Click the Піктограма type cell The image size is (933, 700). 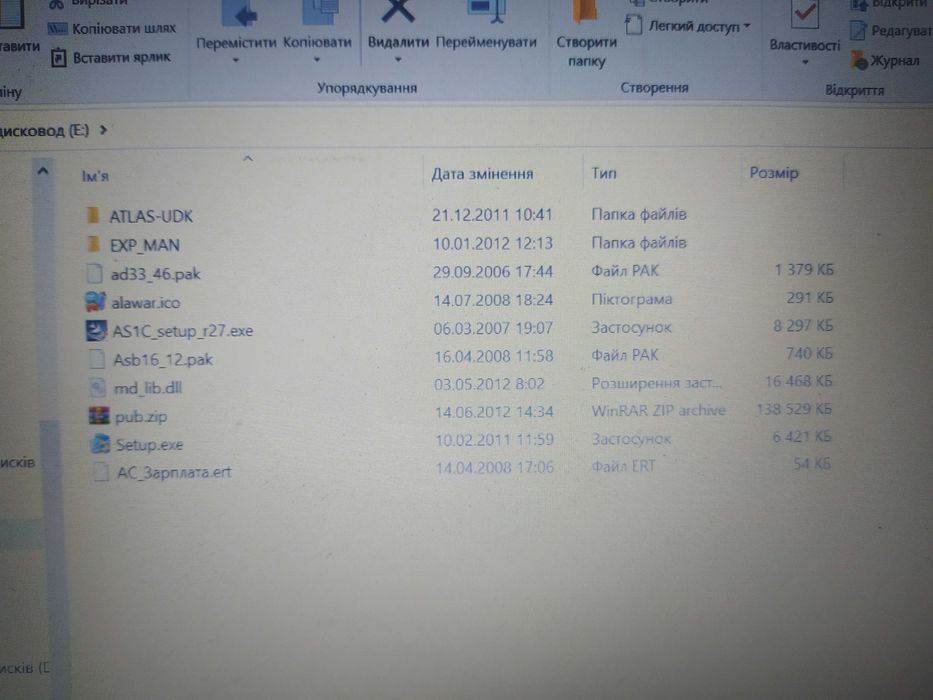tap(631, 299)
